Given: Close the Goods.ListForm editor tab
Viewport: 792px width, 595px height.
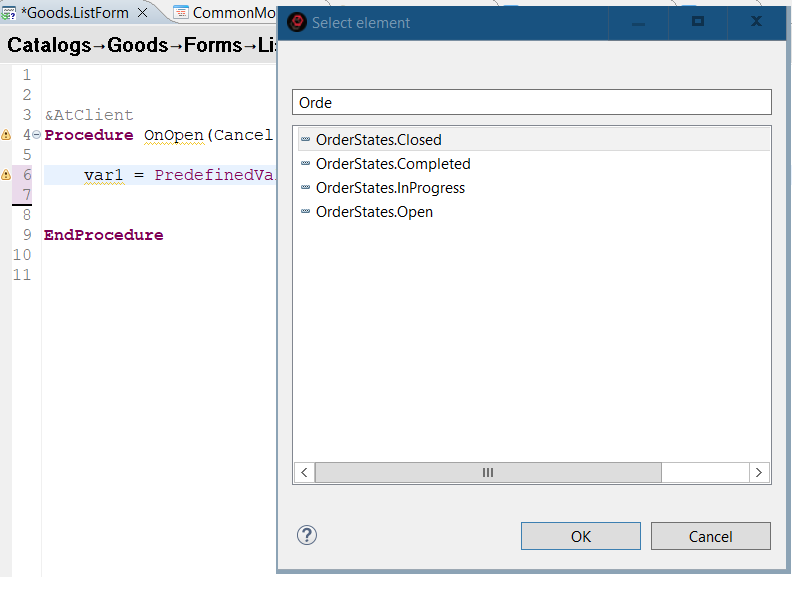Looking at the screenshot, I should pyautogui.click(x=142, y=13).
